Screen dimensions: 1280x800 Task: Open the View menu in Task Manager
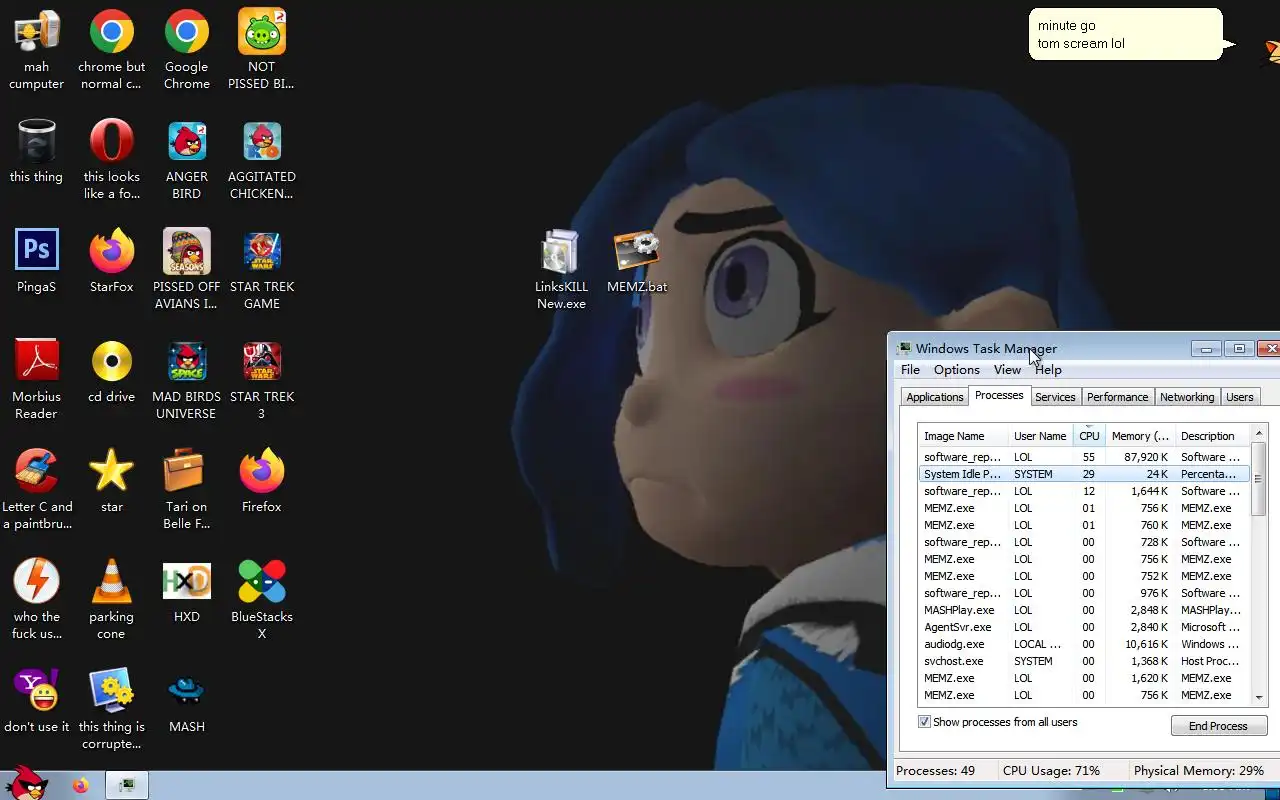[1007, 370]
